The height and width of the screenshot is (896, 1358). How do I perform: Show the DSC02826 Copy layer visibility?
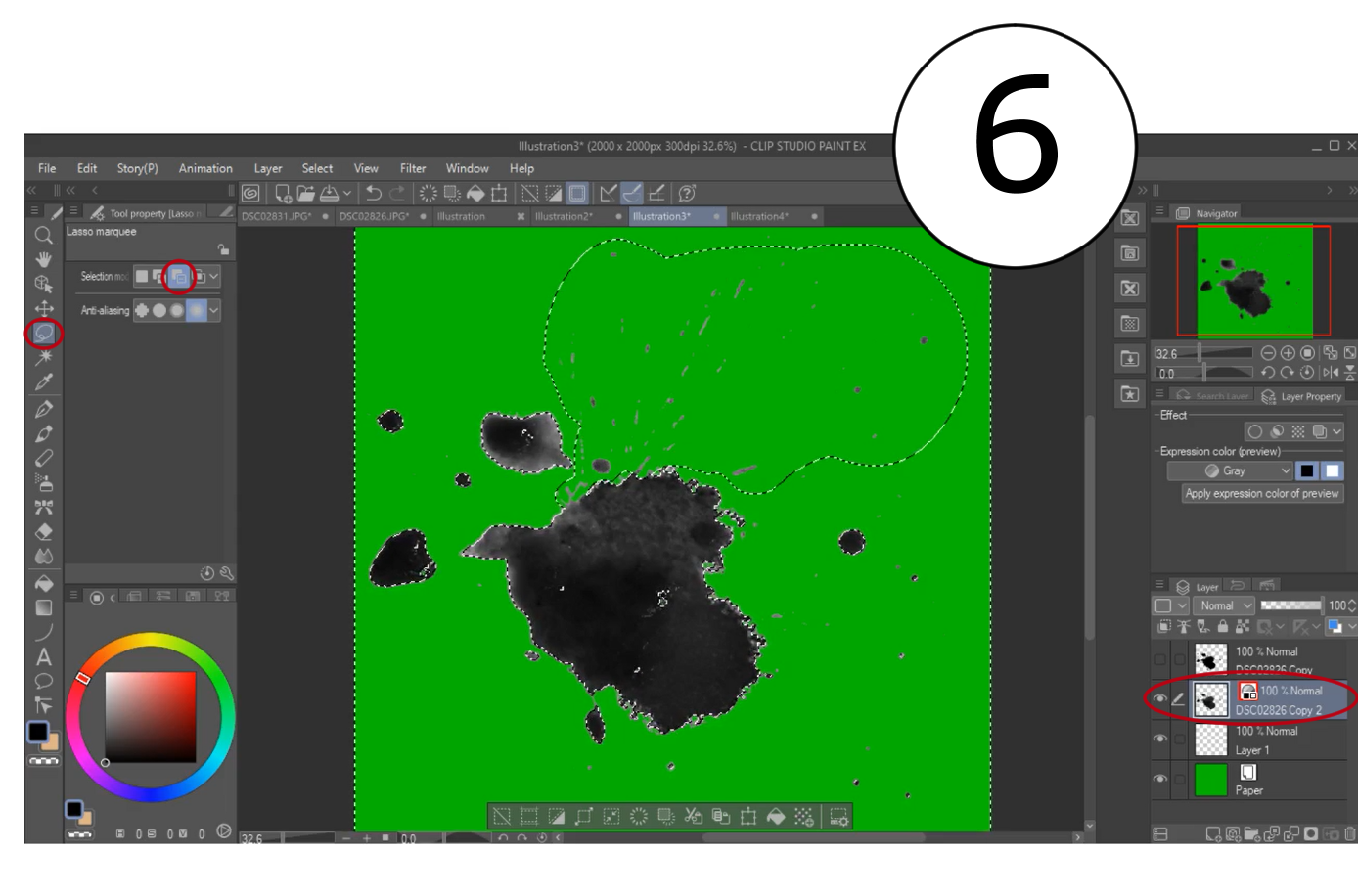(x=1159, y=657)
